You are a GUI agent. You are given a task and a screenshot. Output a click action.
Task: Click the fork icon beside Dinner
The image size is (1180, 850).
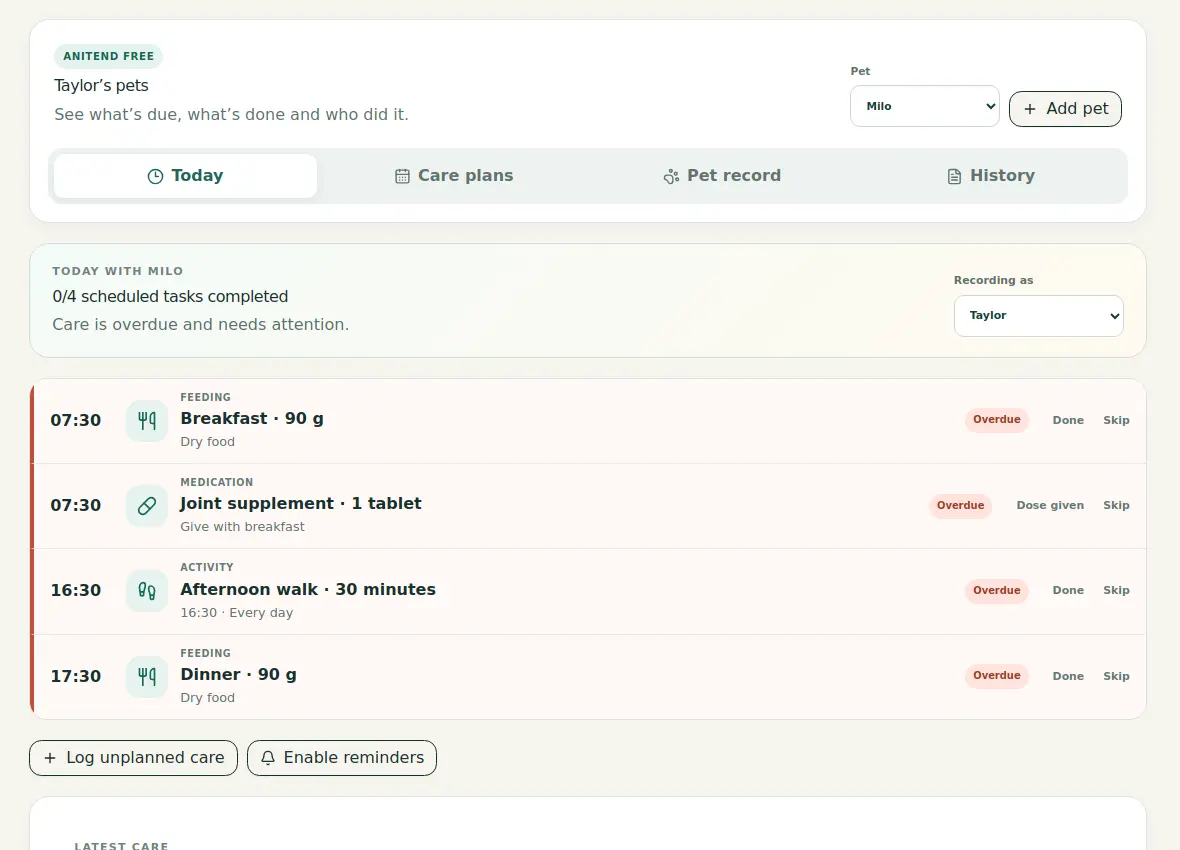[x=147, y=676]
